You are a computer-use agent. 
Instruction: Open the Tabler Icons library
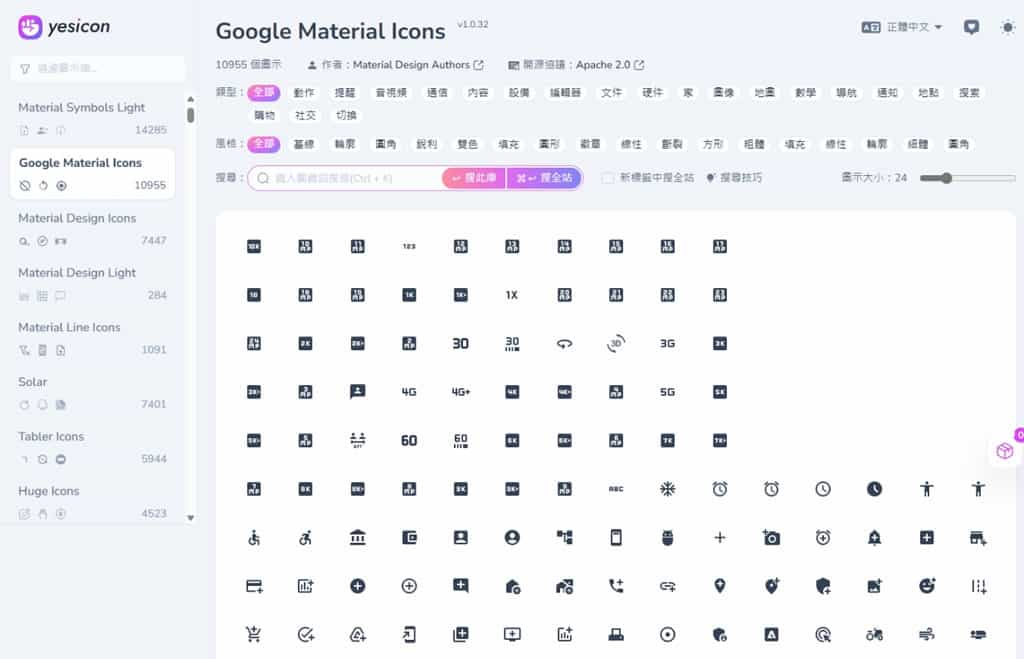[x=92, y=447]
